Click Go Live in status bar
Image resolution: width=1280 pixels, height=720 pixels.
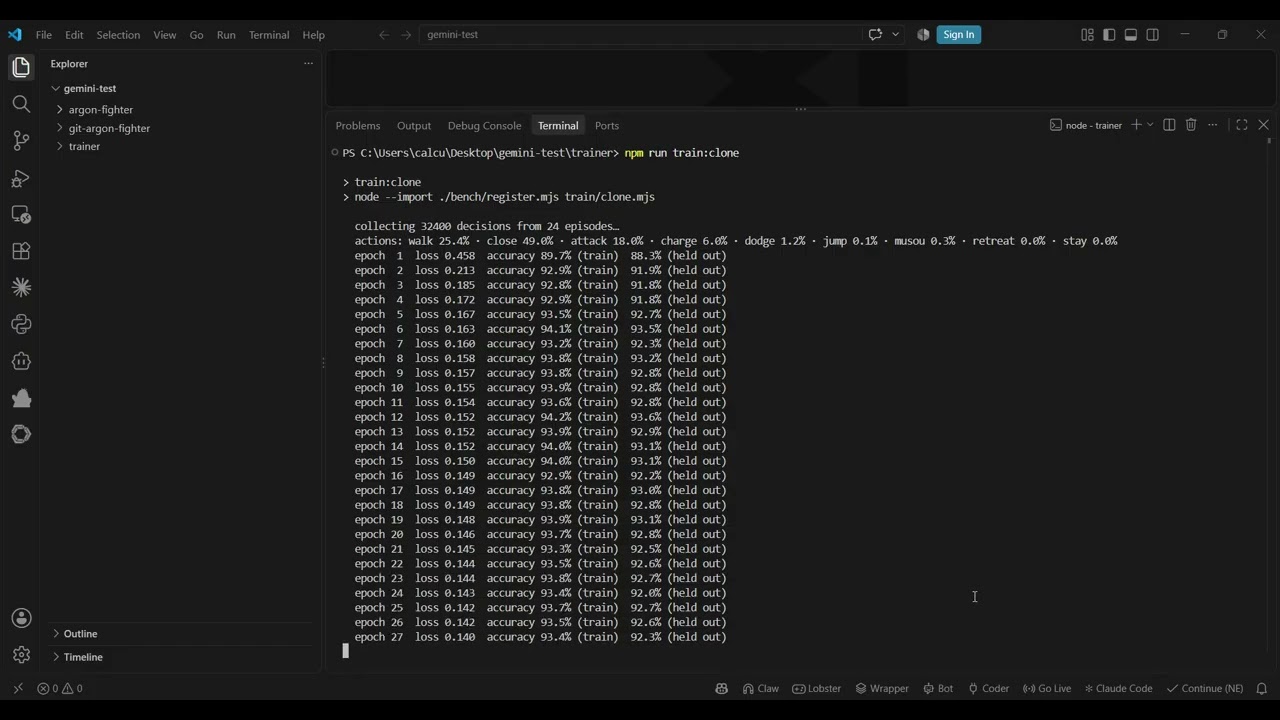(x=1047, y=688)
